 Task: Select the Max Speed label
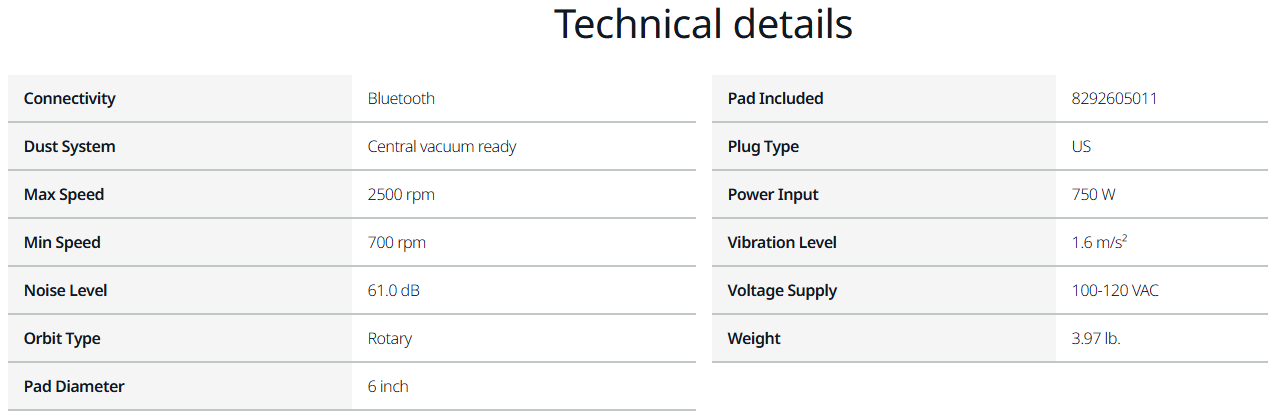pos(64,194)
